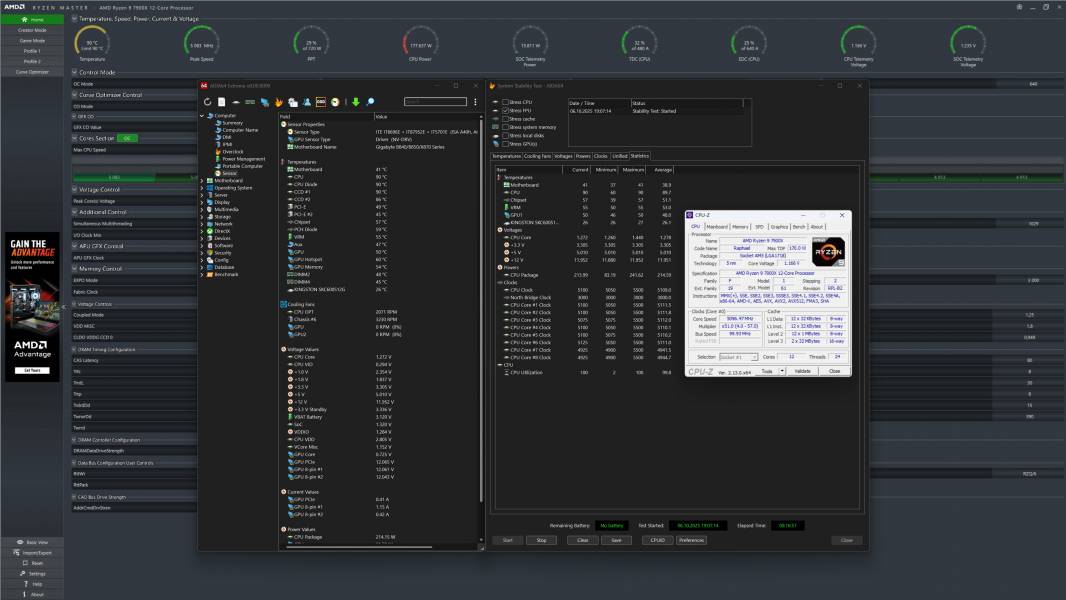1066x600 pixels.
Task: Click the AIDA64 search input field
Action: click(x=435, y=102)
